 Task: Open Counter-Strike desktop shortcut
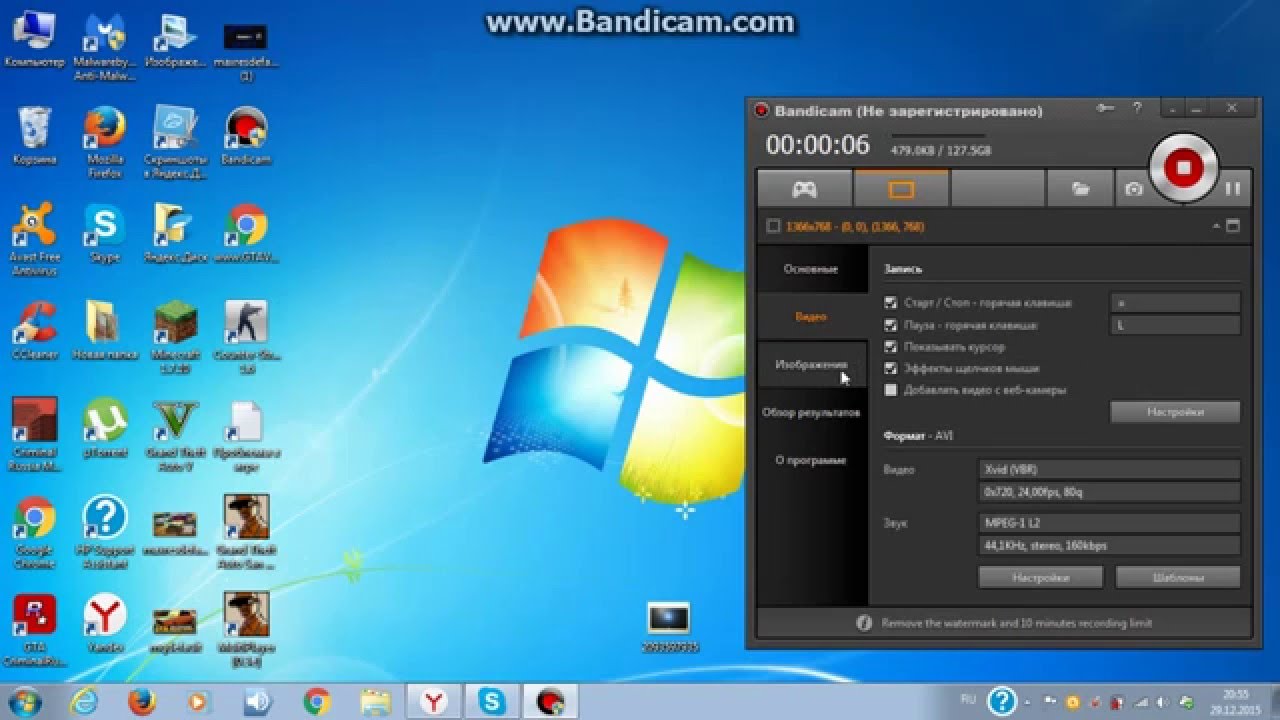coord(246,338)
